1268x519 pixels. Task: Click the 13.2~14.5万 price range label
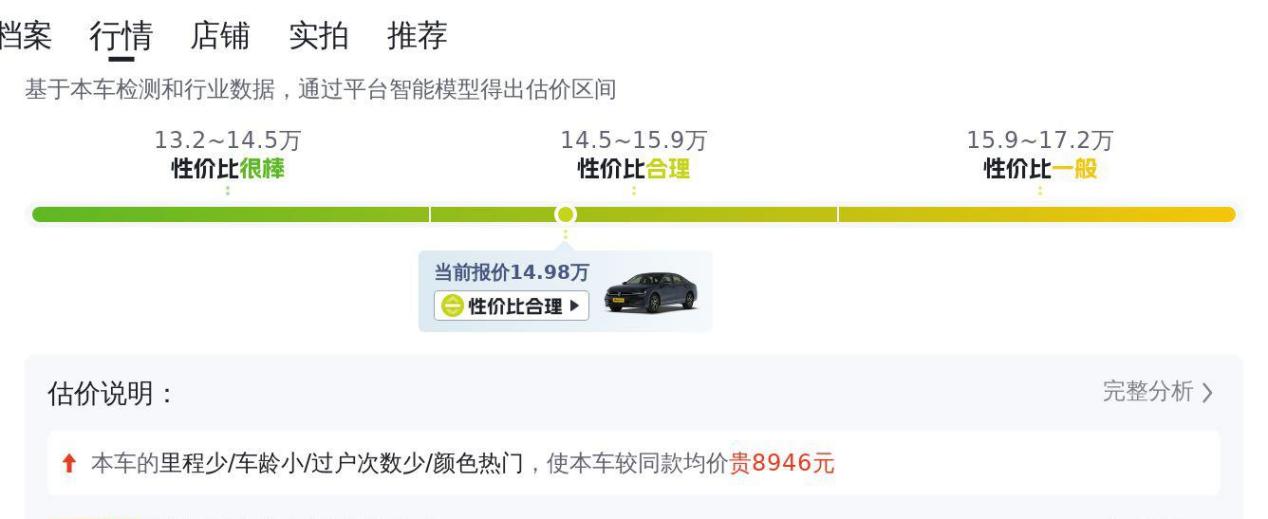[x=228, y=141]
